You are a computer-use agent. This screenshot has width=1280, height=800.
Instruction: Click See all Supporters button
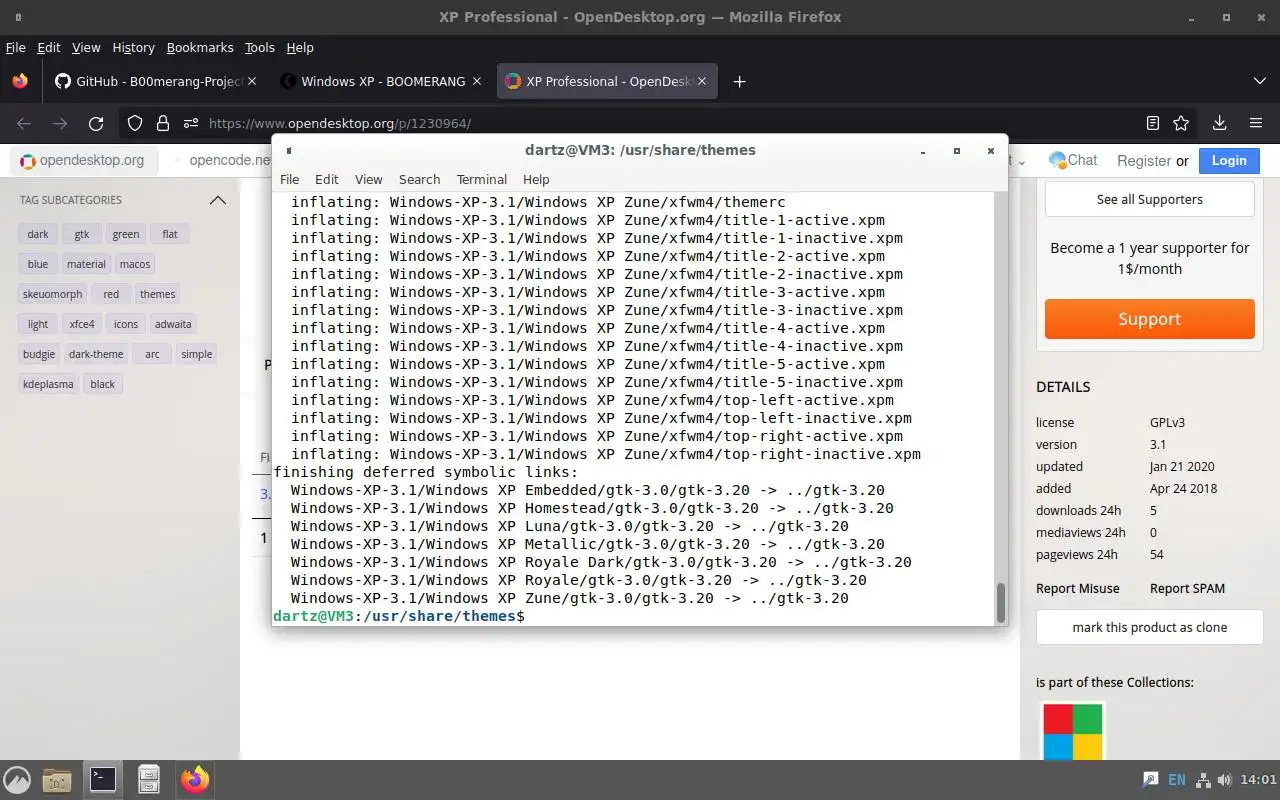click(x=1149, y=199)
